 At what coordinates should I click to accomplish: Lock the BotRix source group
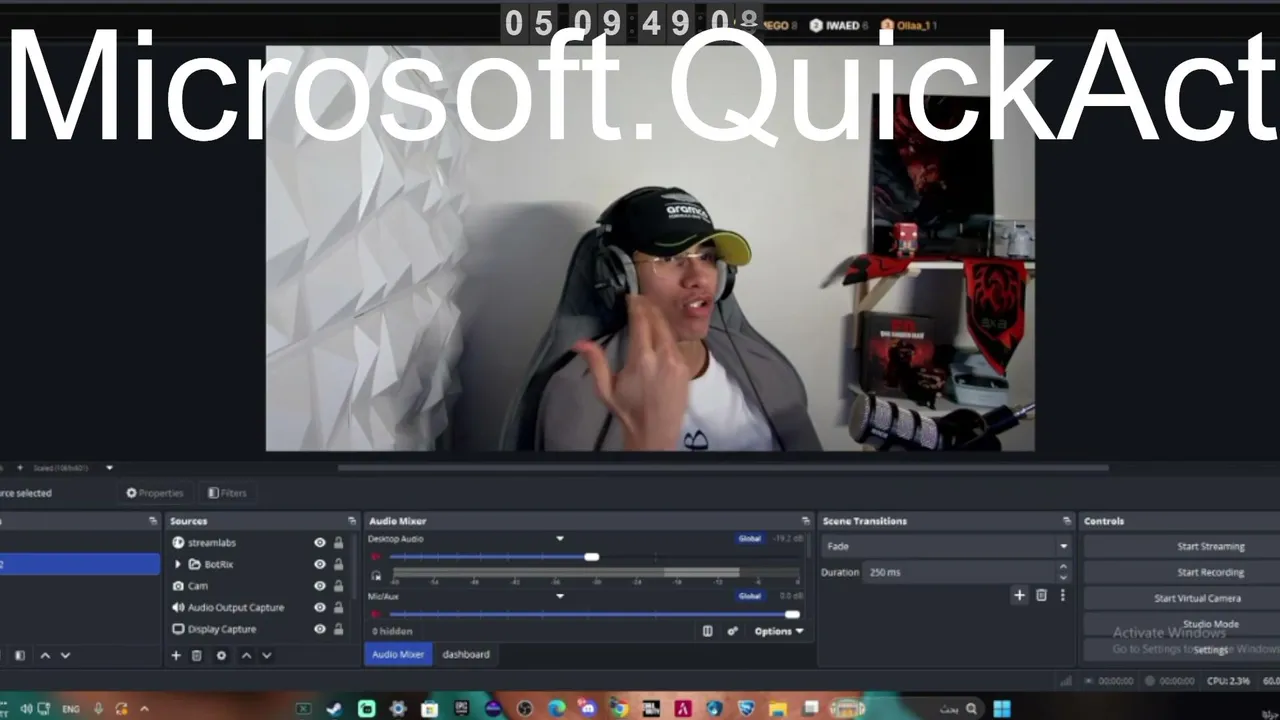(339, 565)
